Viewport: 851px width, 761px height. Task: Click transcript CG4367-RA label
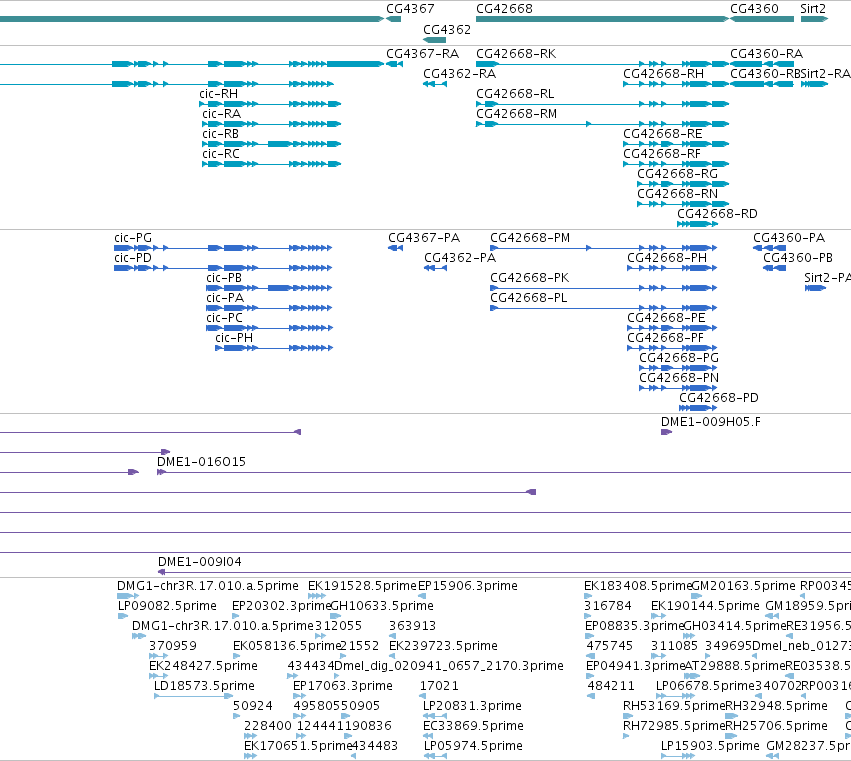coord(422,54)
